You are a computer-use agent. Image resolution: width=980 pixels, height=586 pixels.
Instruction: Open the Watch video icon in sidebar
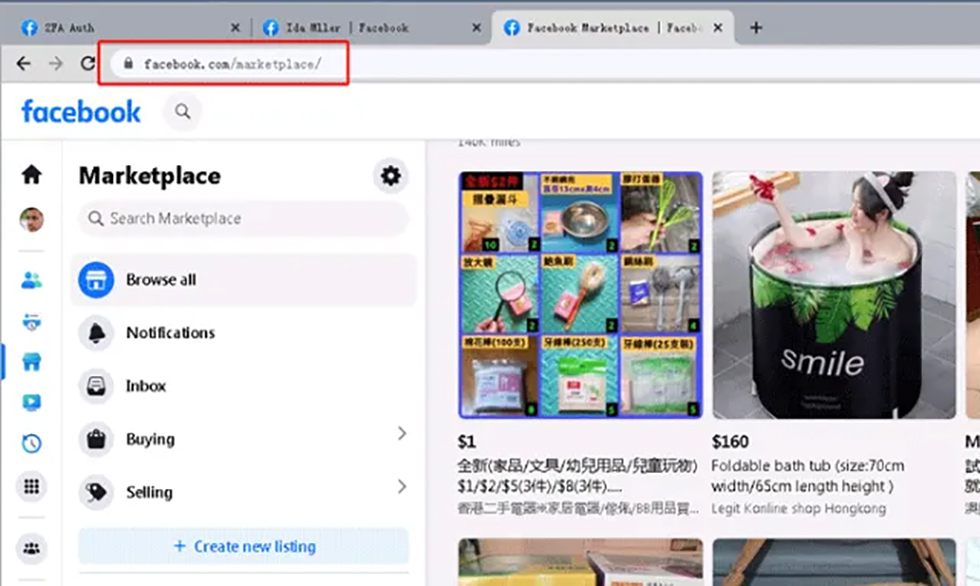tap(32, 402)
